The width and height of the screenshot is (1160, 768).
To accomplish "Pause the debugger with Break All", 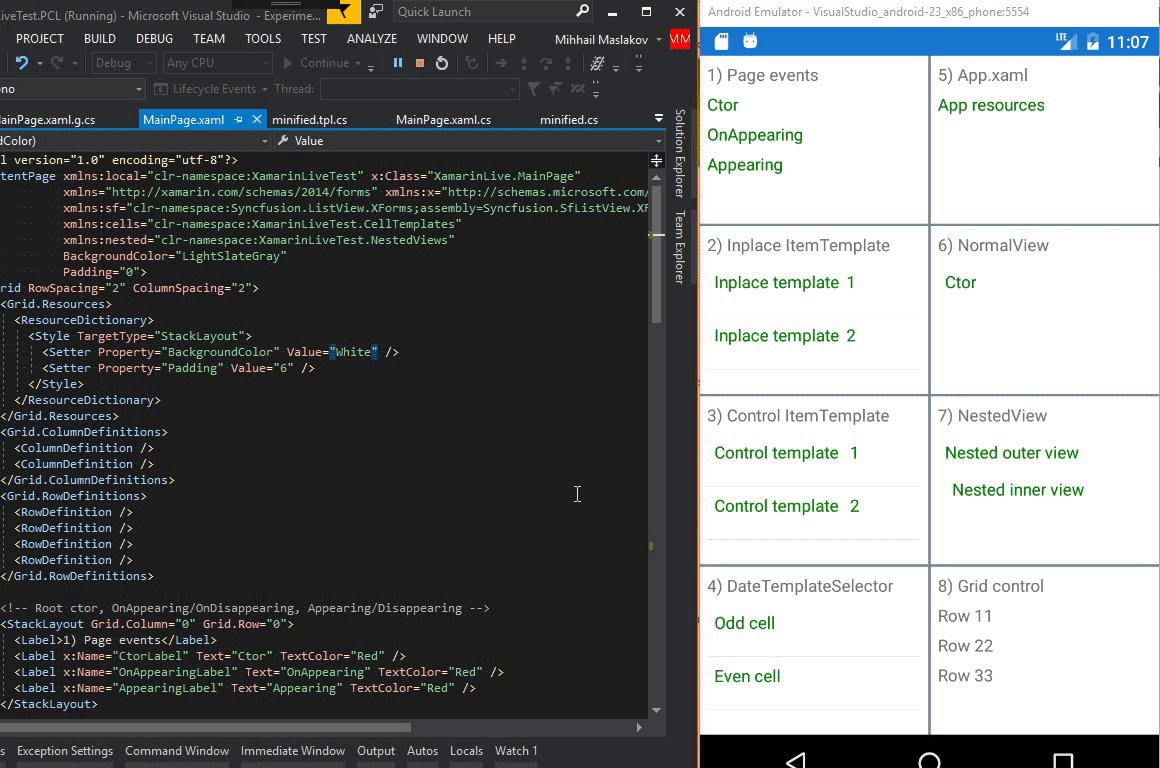I will coord(398,63).
